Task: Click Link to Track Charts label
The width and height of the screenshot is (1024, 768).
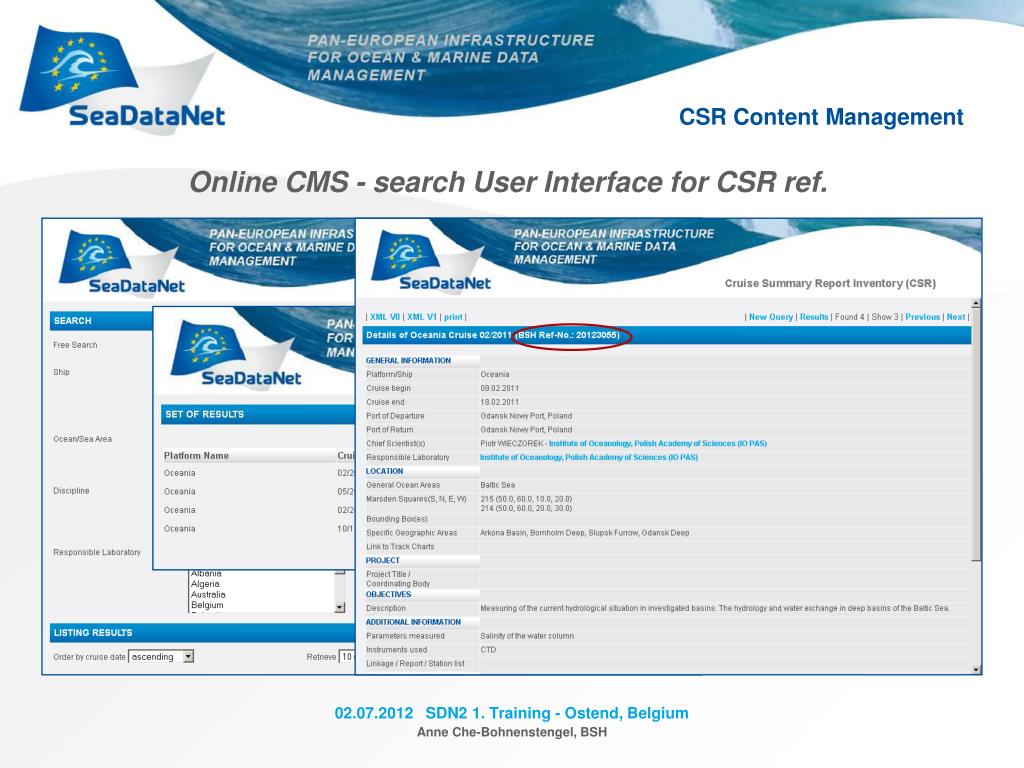Action: (400, 547)
